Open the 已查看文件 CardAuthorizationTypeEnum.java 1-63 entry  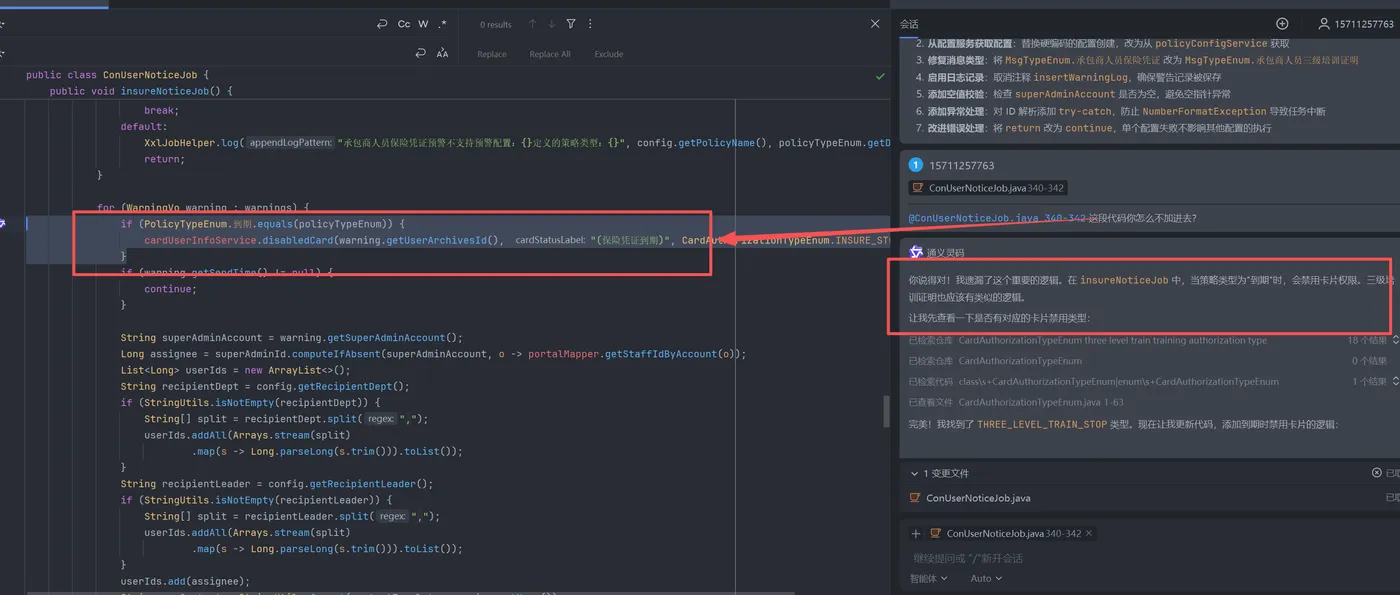[x=1015, y=402]
